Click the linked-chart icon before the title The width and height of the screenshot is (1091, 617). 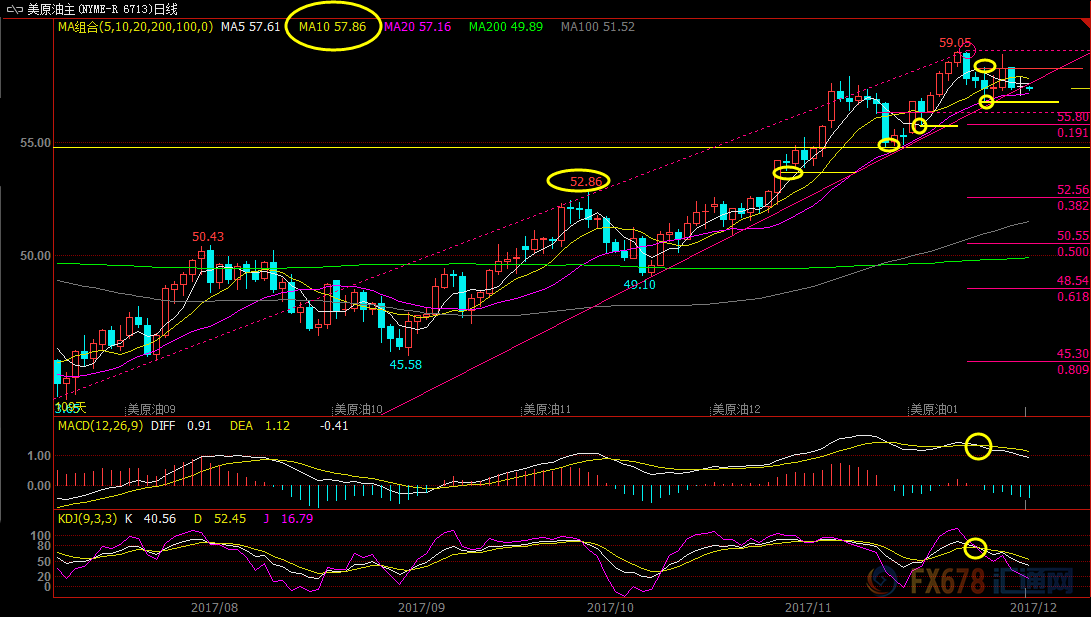pos(12,8)
